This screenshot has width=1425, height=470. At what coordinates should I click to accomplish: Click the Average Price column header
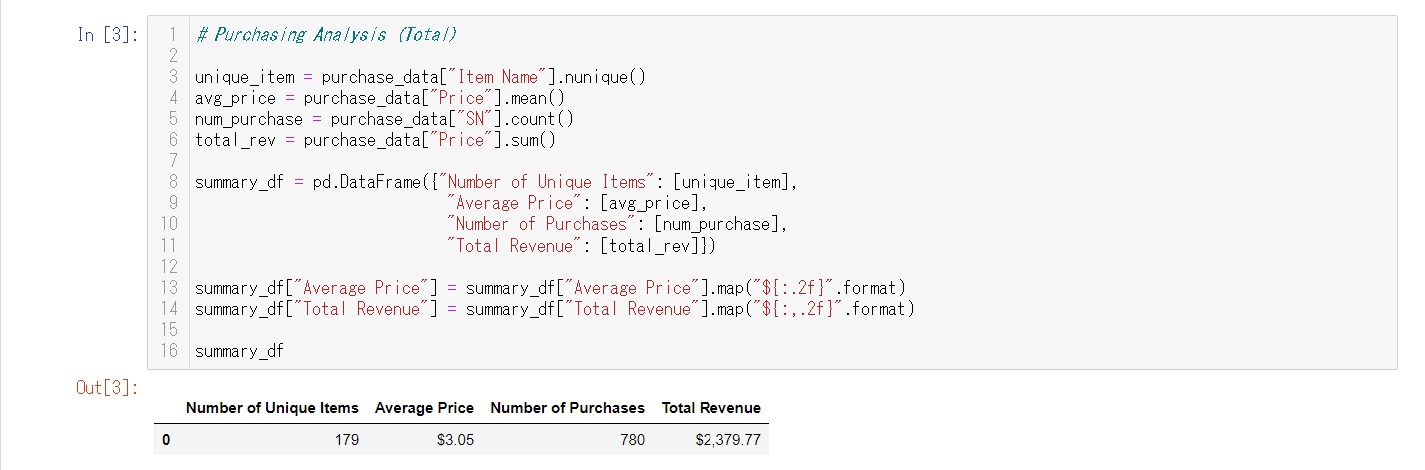tap(424, 408)
